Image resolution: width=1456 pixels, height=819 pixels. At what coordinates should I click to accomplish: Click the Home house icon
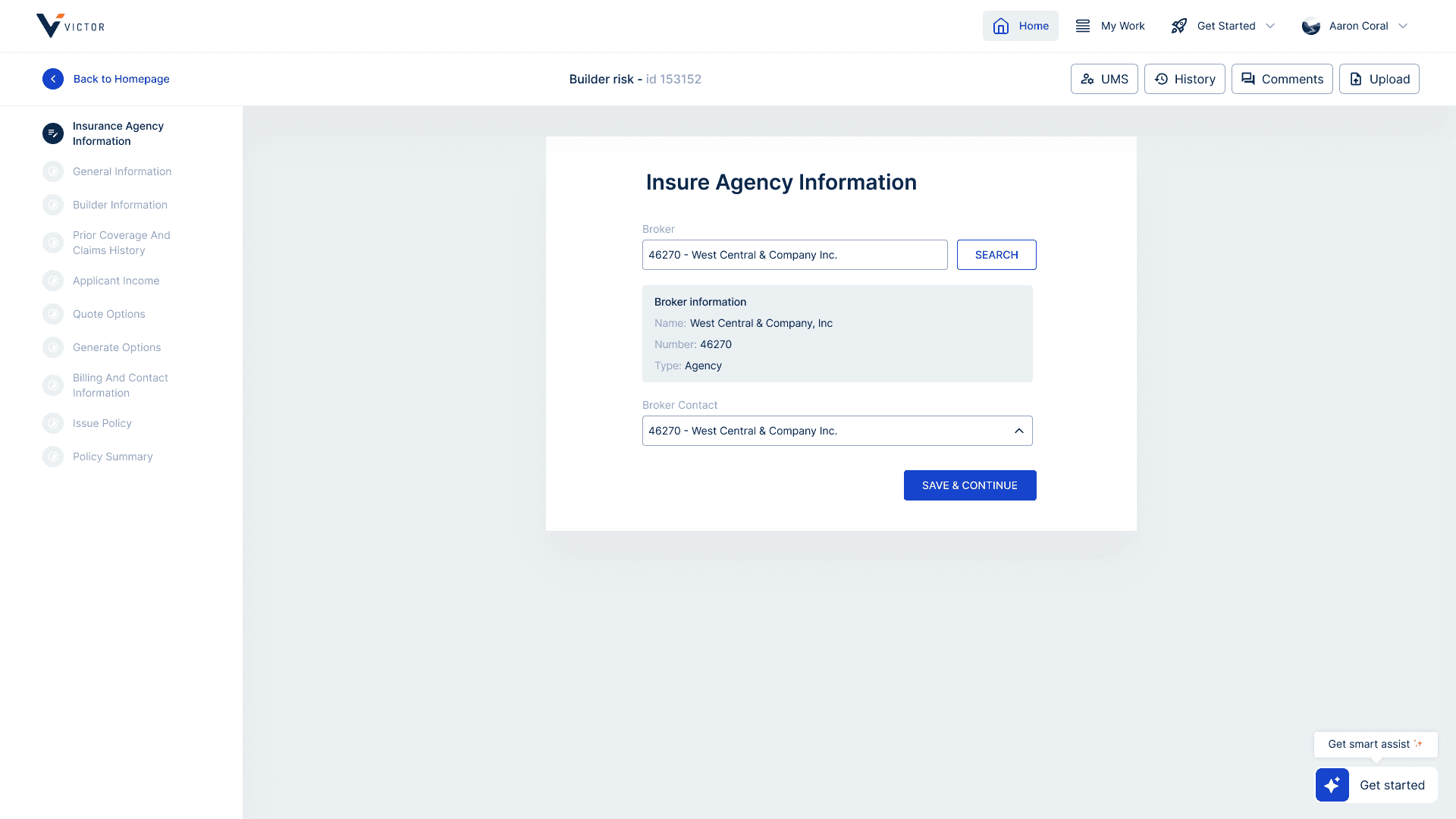[1001, 26]
